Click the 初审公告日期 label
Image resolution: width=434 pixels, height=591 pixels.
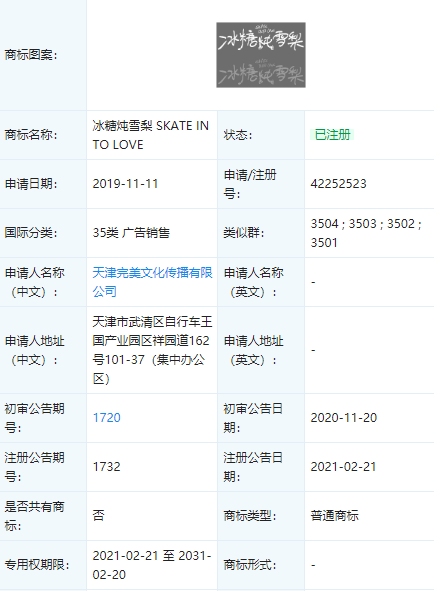pyautogui.click(x=253, y=418)
